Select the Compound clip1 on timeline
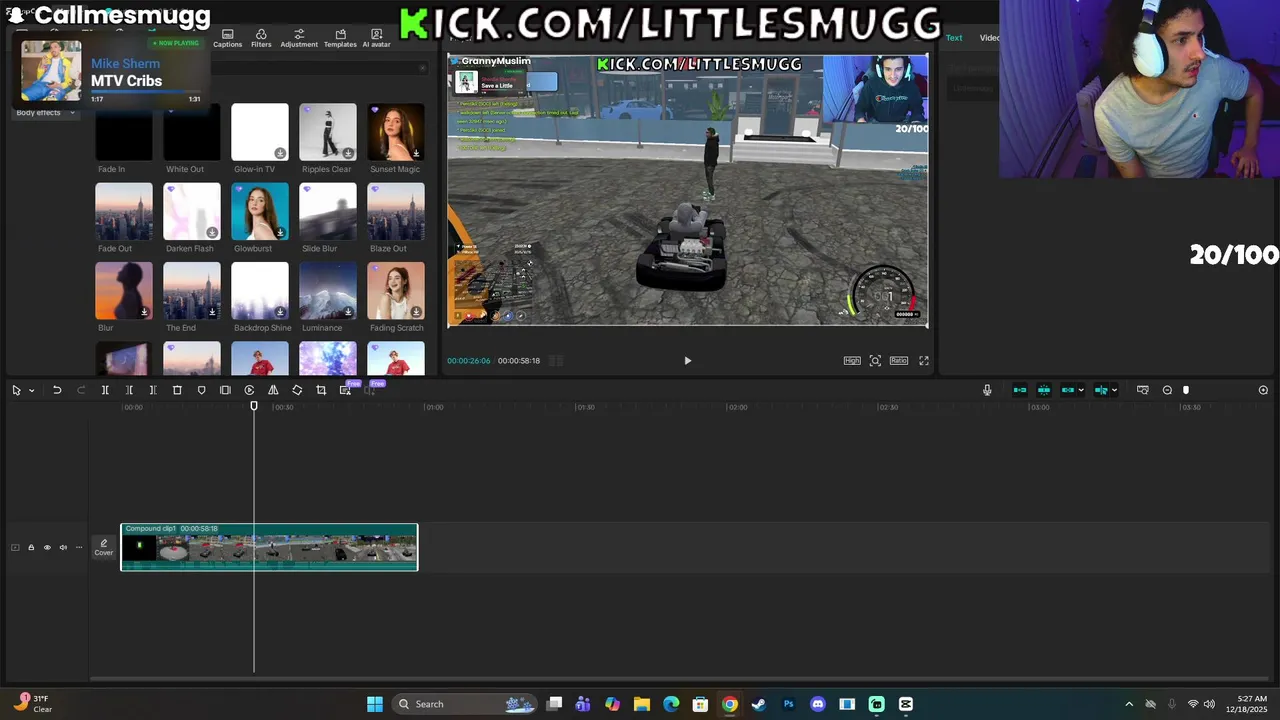 (x=269, y=547)
